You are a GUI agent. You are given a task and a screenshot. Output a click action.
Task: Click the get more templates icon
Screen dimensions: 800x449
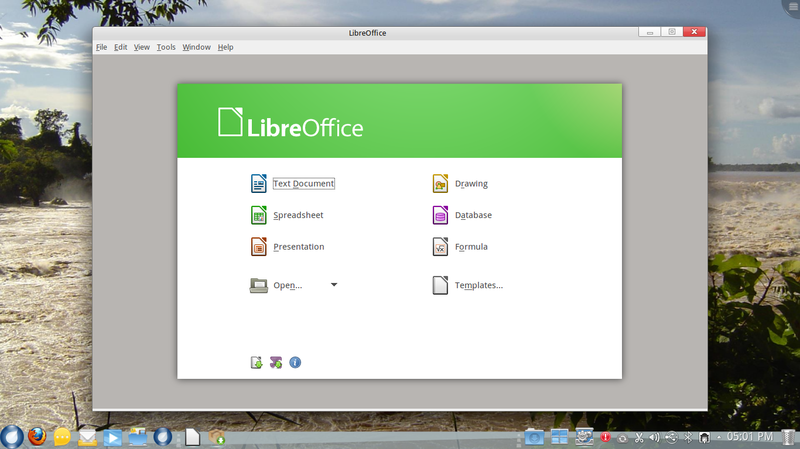pos(257,363)
